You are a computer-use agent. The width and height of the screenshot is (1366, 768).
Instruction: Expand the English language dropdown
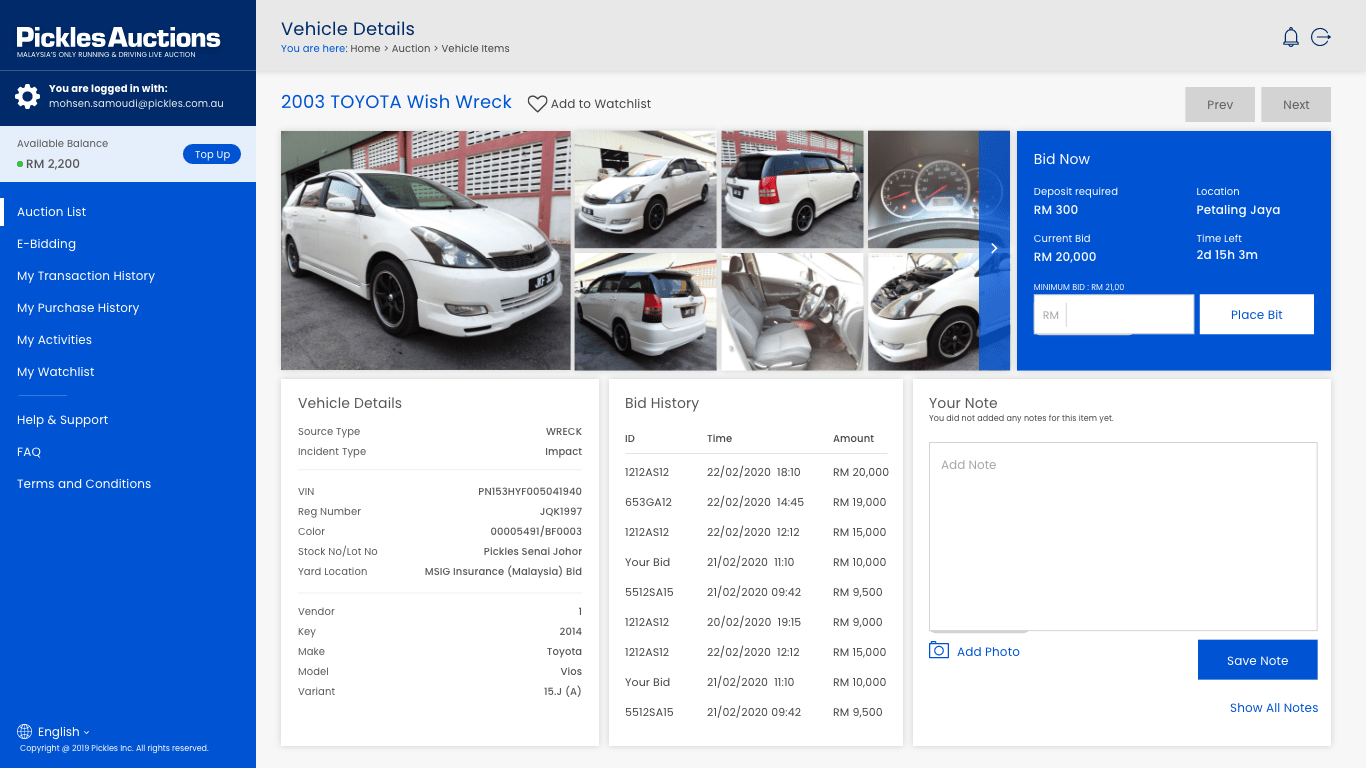click(64, 731)
